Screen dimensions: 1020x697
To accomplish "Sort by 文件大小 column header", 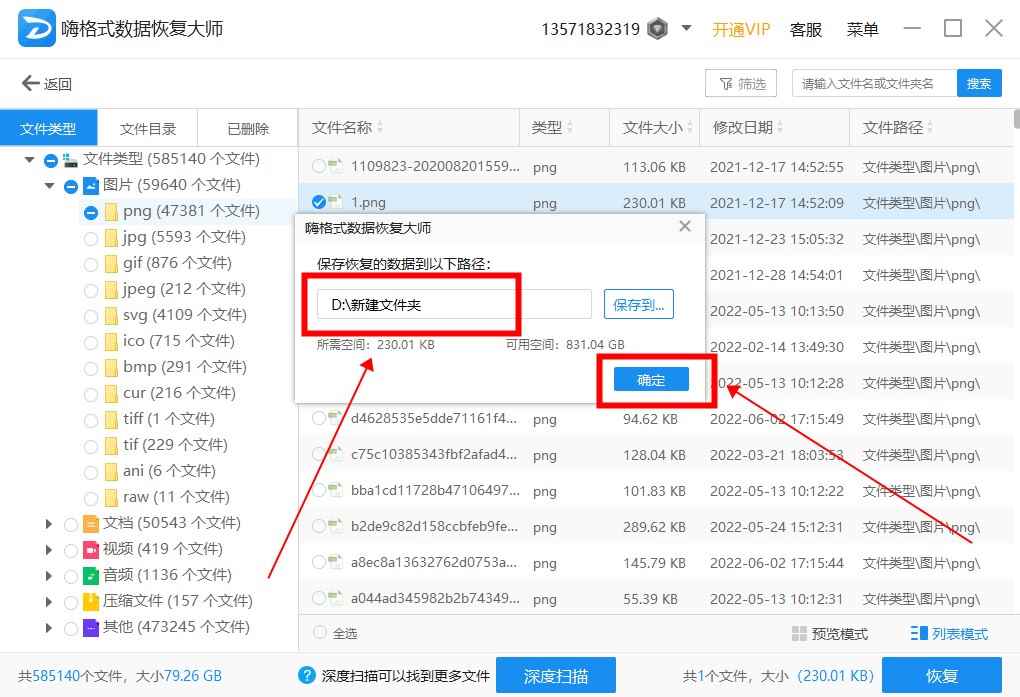I will tap(653, 128).
